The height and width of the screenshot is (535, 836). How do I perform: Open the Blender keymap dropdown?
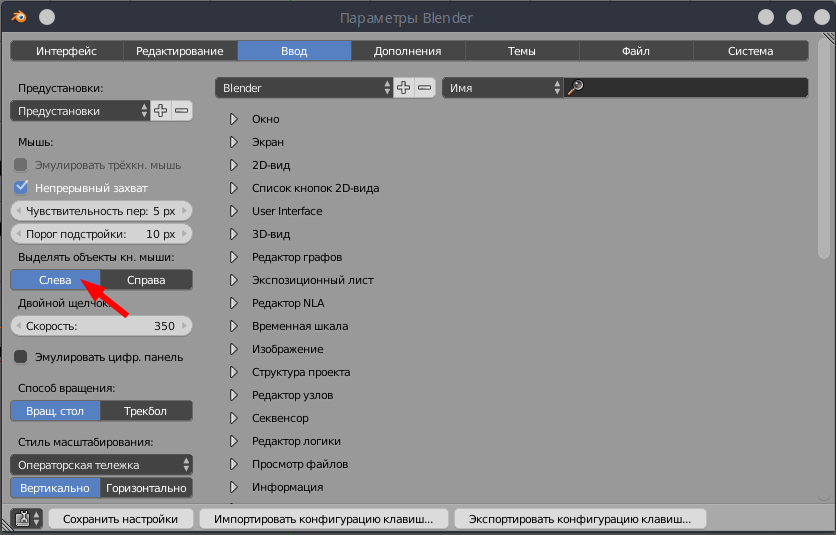coord(304,88)
